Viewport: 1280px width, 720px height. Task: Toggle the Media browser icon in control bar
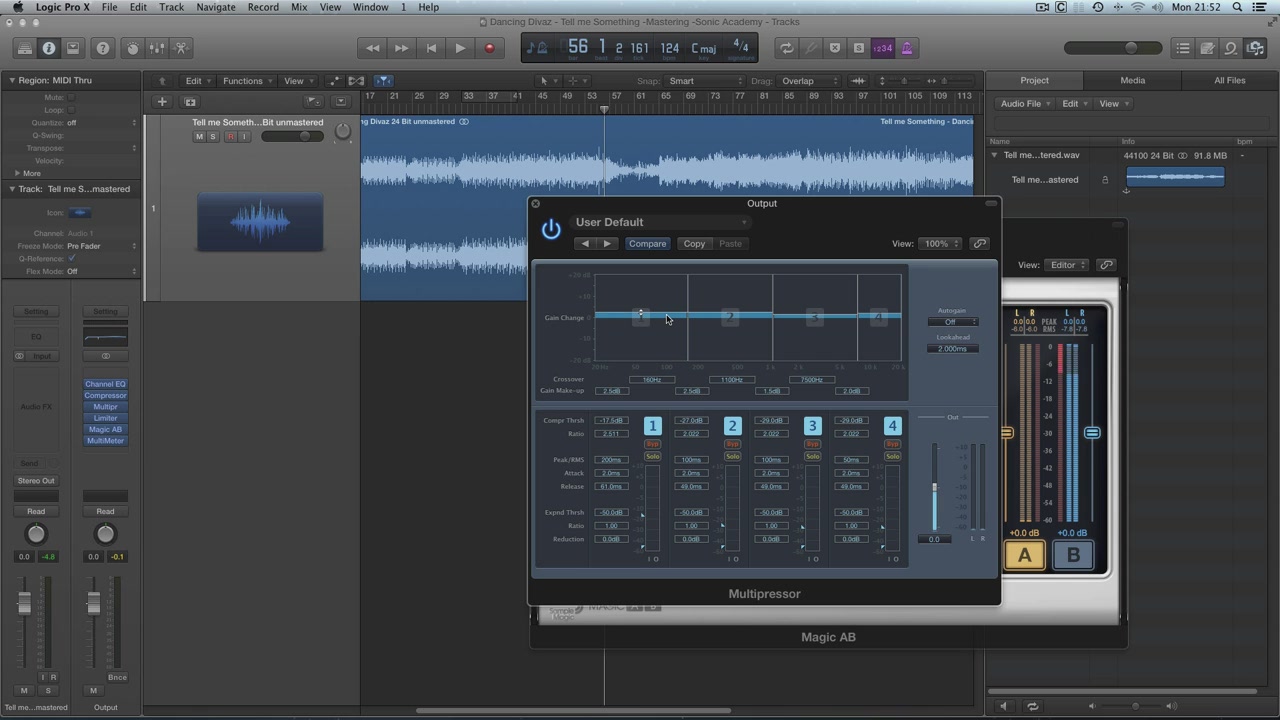pos(1255,48)
